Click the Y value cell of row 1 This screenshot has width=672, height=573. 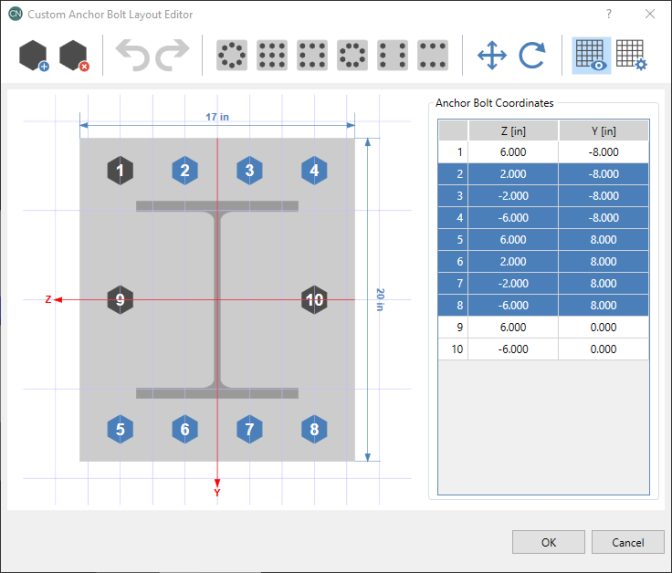point(603,152)
